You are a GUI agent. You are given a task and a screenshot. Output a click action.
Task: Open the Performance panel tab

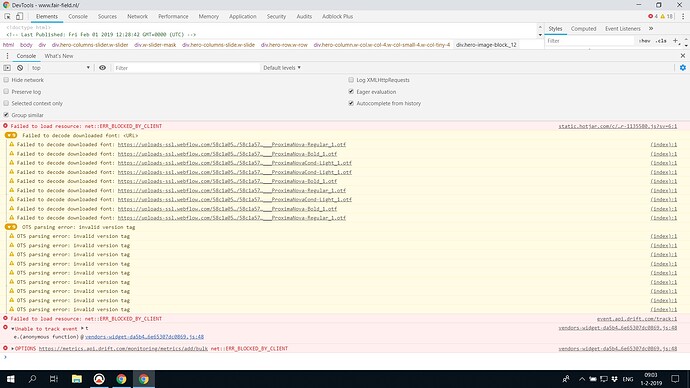[x=173, y=16]
